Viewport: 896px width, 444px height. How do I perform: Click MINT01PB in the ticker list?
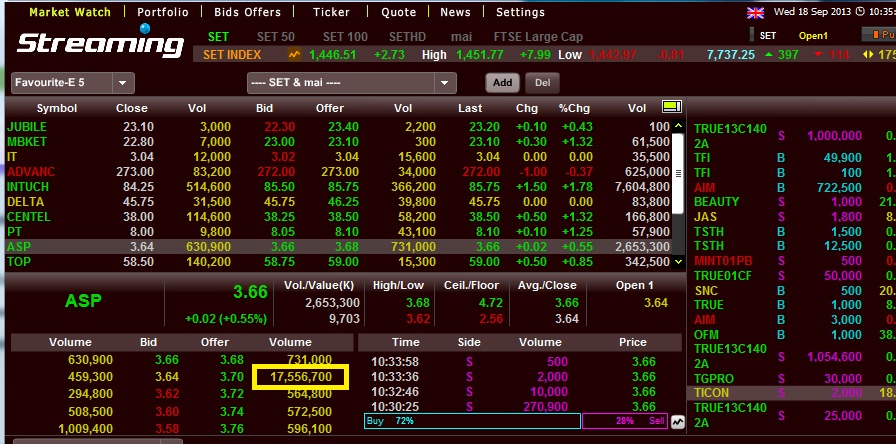click(723, 261)
